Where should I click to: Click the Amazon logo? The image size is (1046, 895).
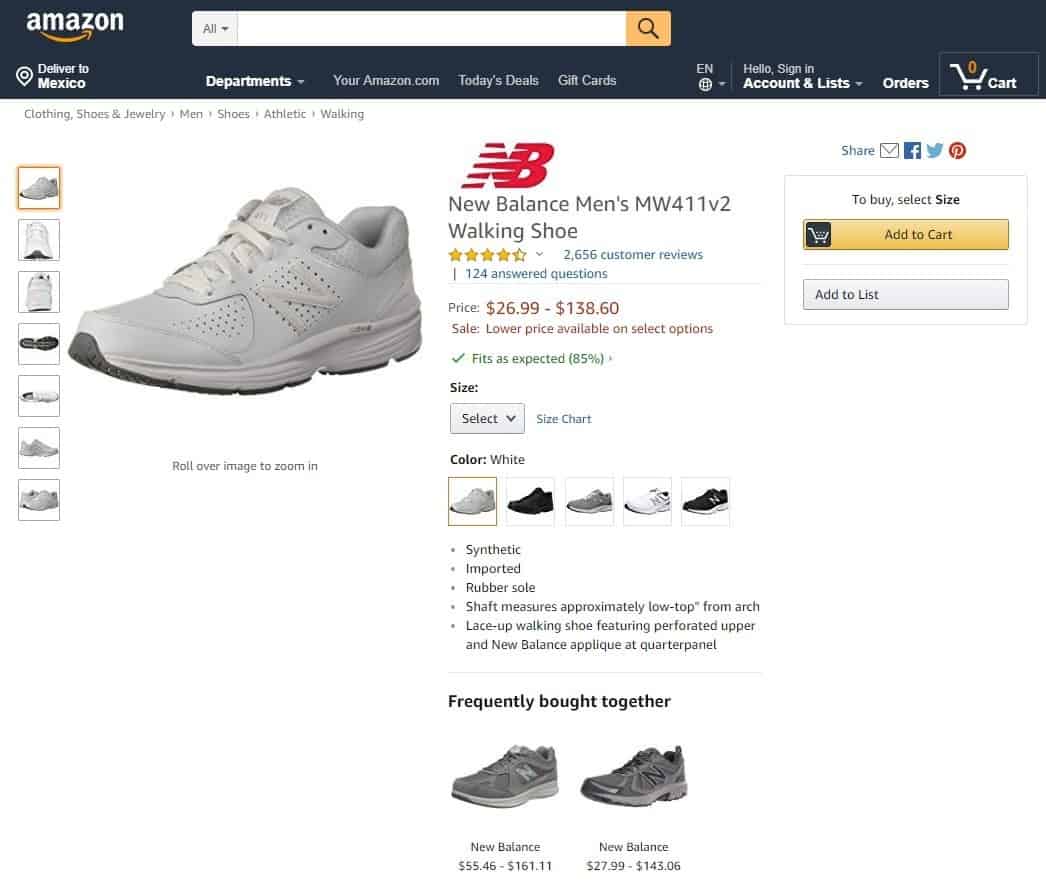tap(75, 26)
